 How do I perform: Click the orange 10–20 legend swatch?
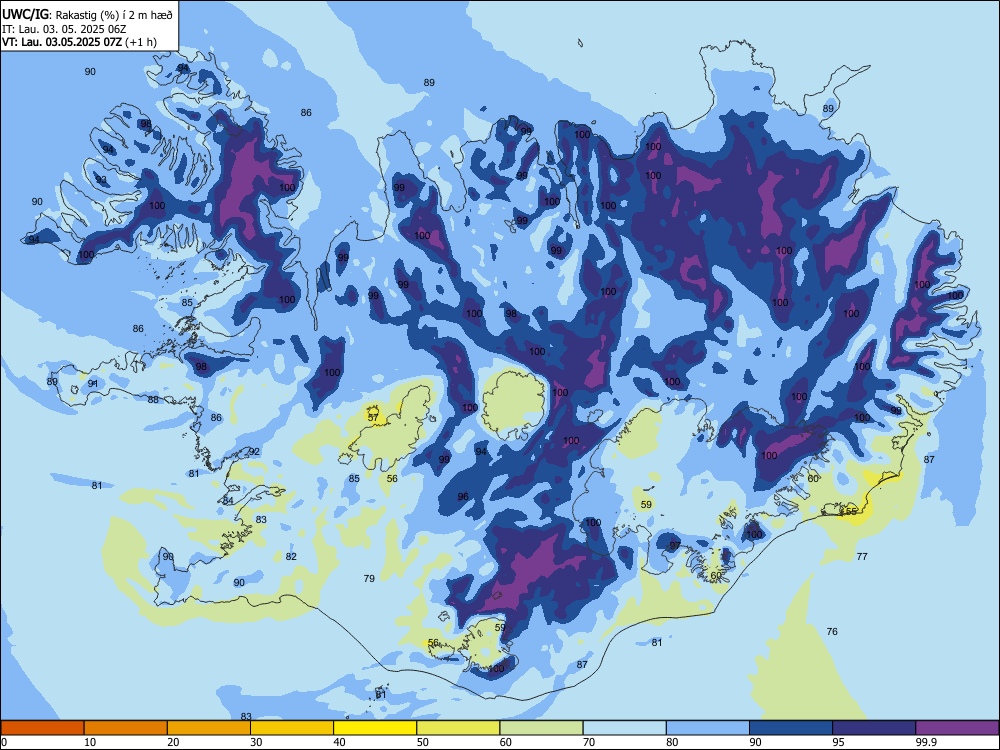126,728
